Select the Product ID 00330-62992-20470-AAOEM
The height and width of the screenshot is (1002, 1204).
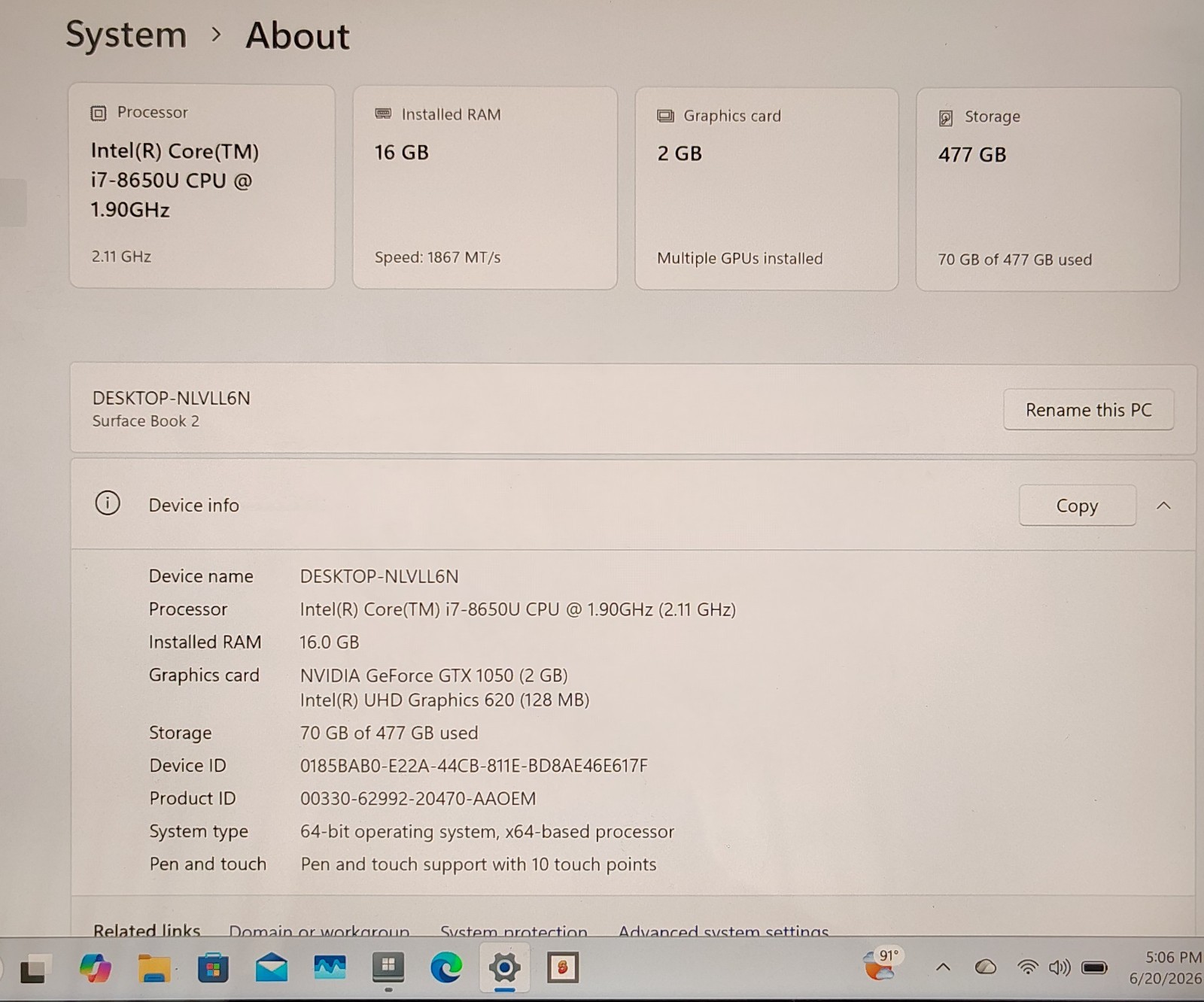click(418, 799)
